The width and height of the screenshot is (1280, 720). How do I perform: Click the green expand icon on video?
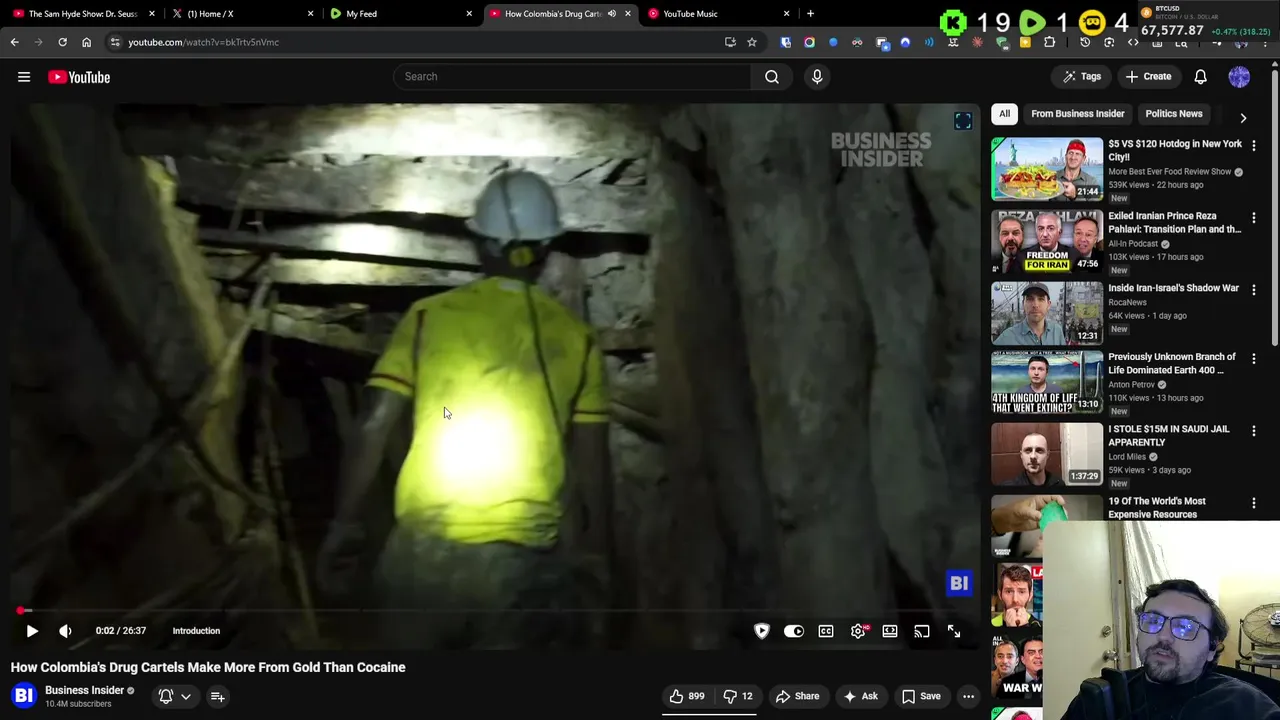point(963,121)
